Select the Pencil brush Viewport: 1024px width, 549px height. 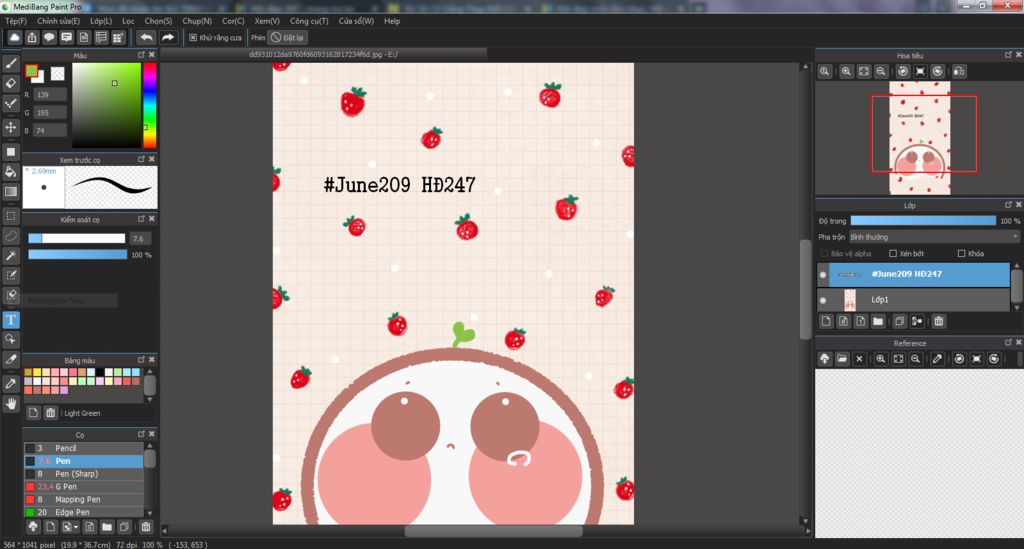[x=84, y=448]
